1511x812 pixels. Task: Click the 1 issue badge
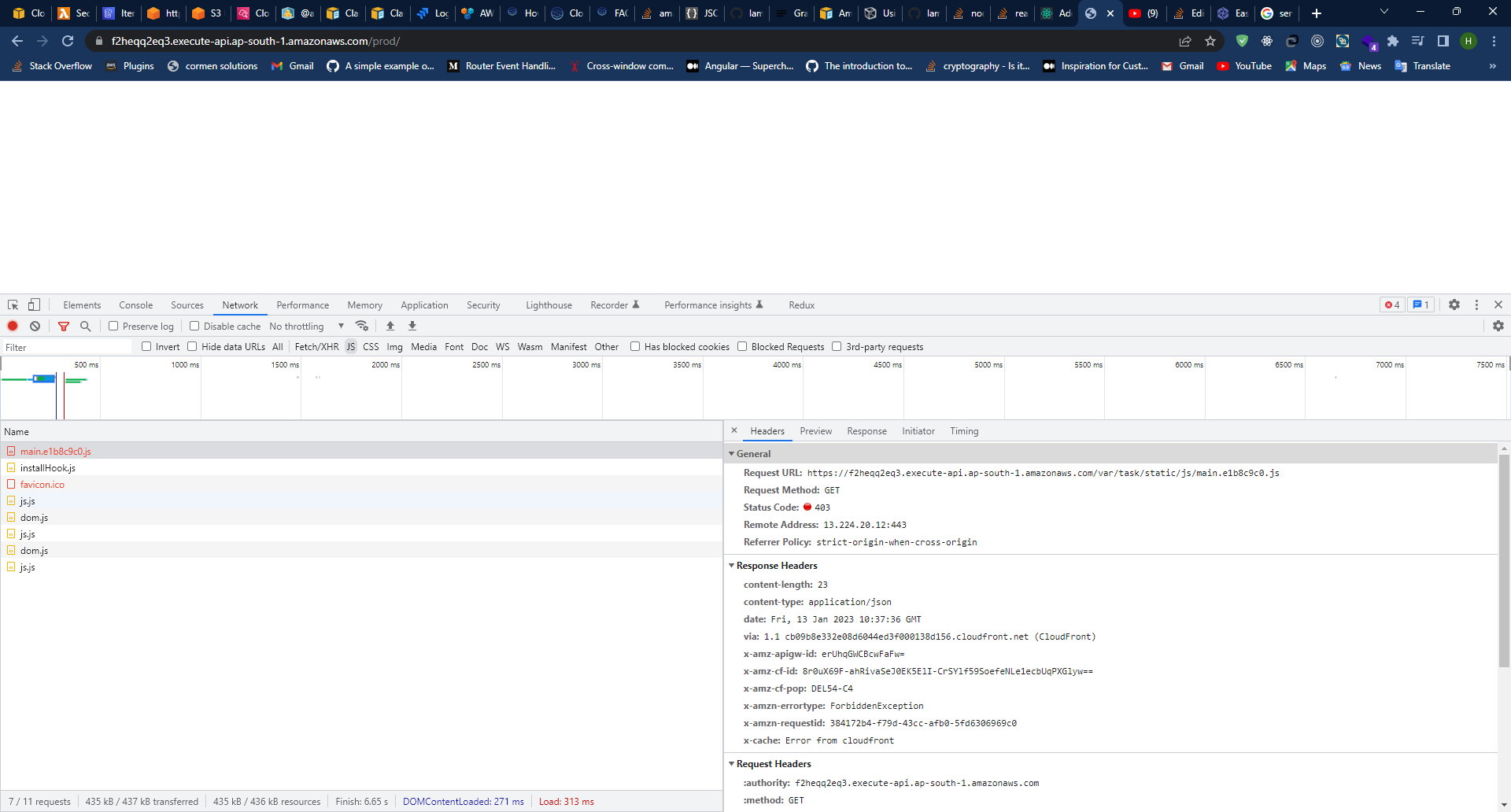click(1420, 304)
